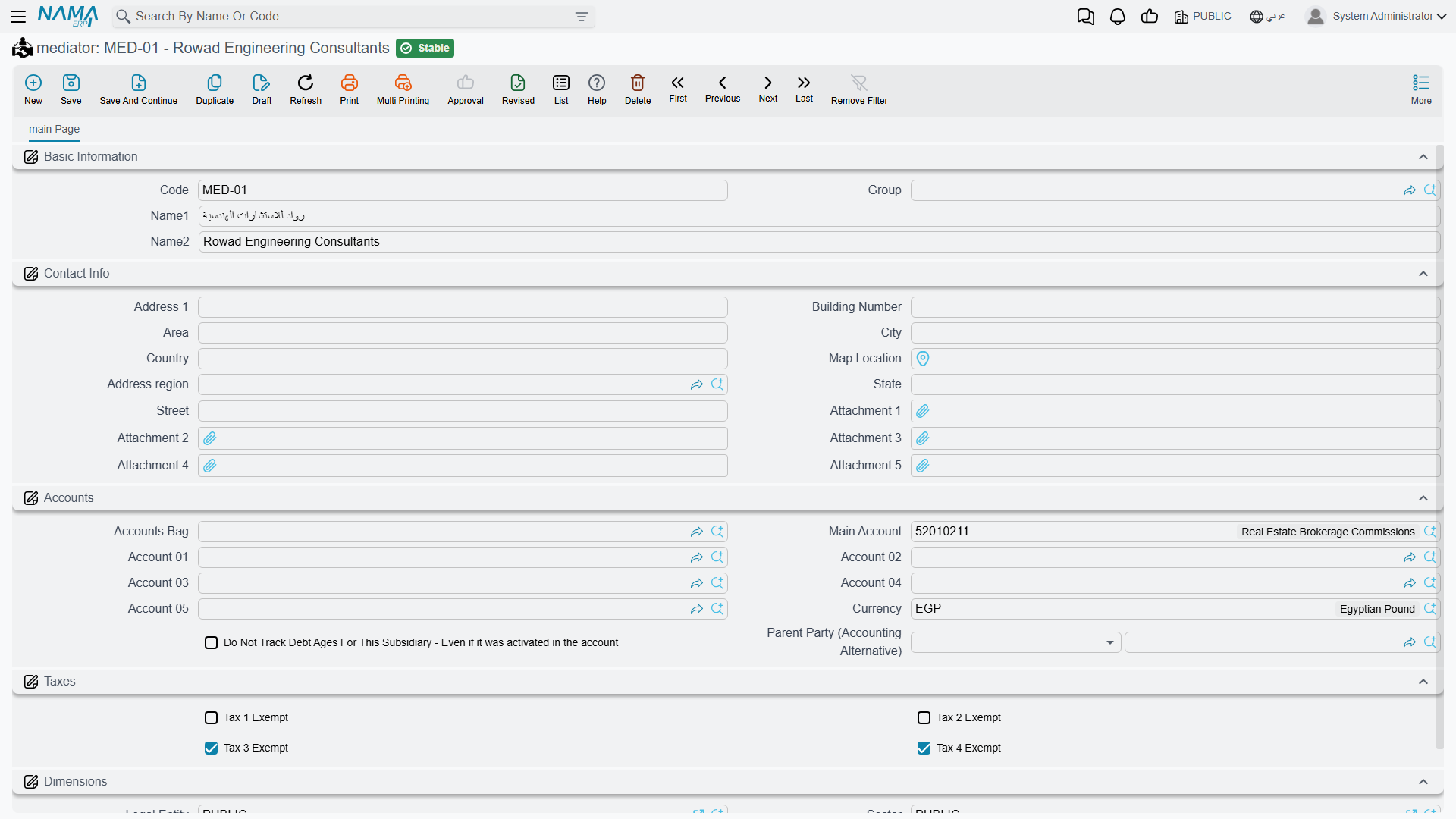Attach a file to Attachment 2
This screenshot has height=819, width=1456.
point(210,438)
